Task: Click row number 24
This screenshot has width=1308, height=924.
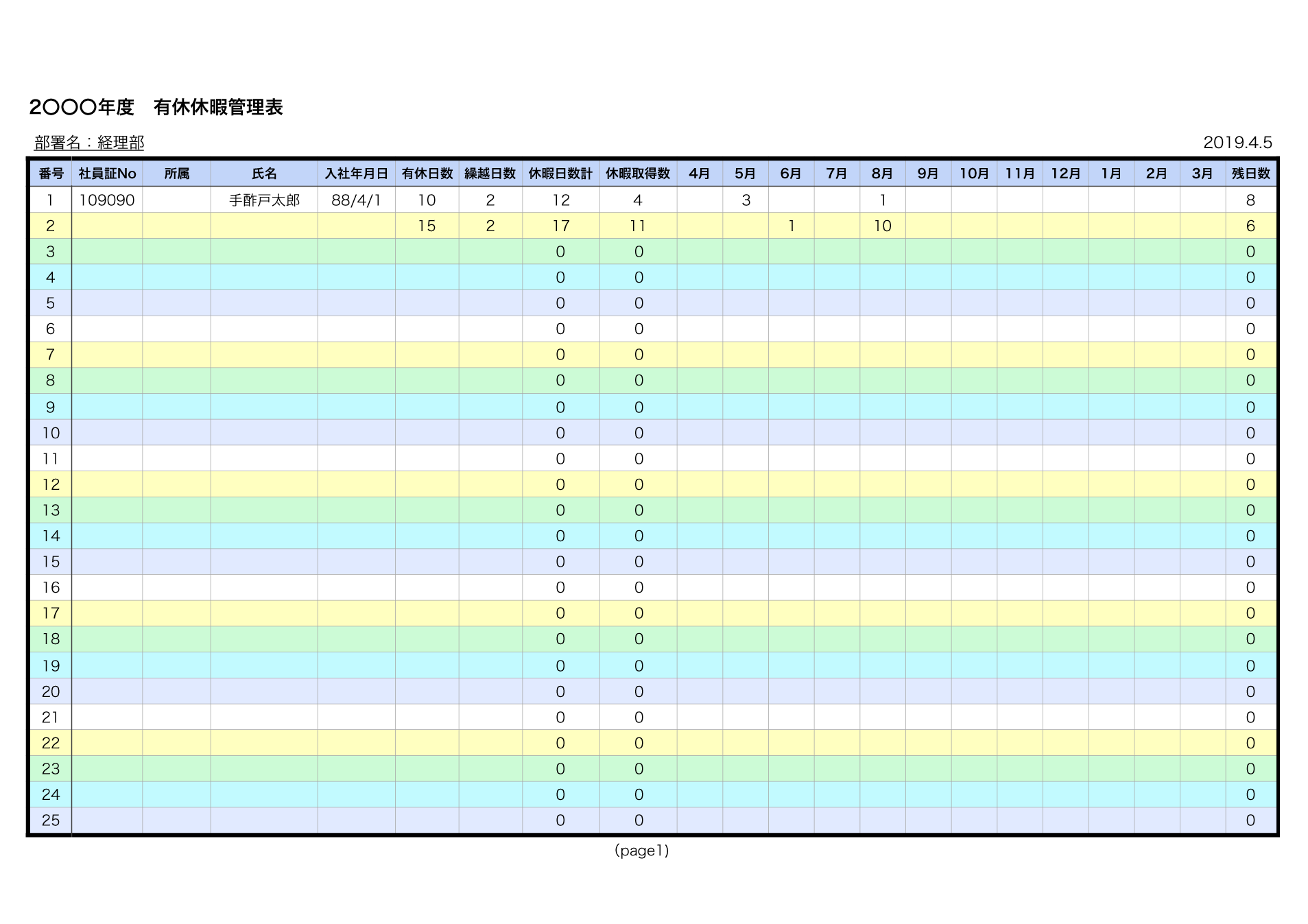Action: [51, 794]
